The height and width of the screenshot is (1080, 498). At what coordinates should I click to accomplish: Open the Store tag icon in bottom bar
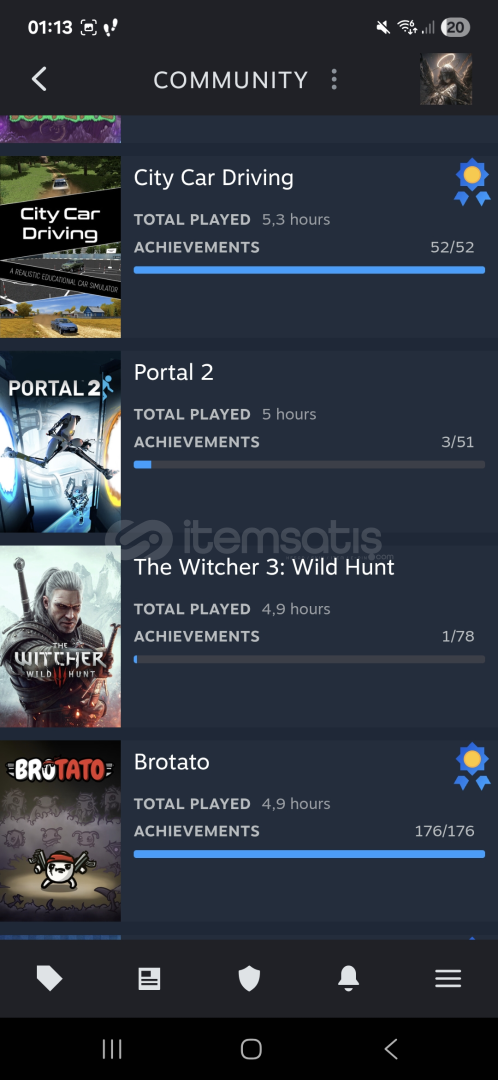(50, 978)
